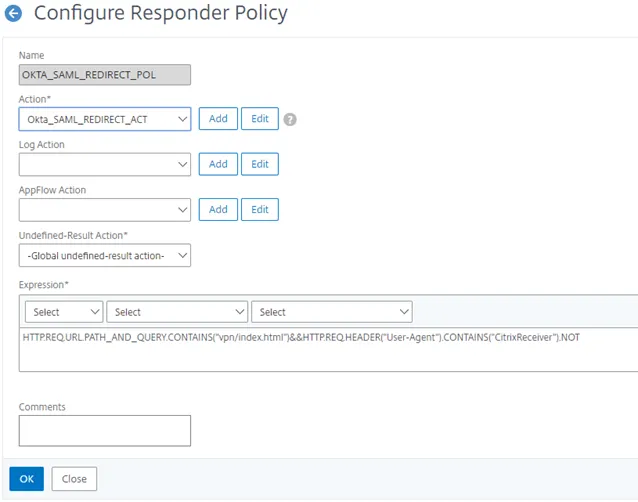Click the Close button at the bottom

[x=74, y=479]
